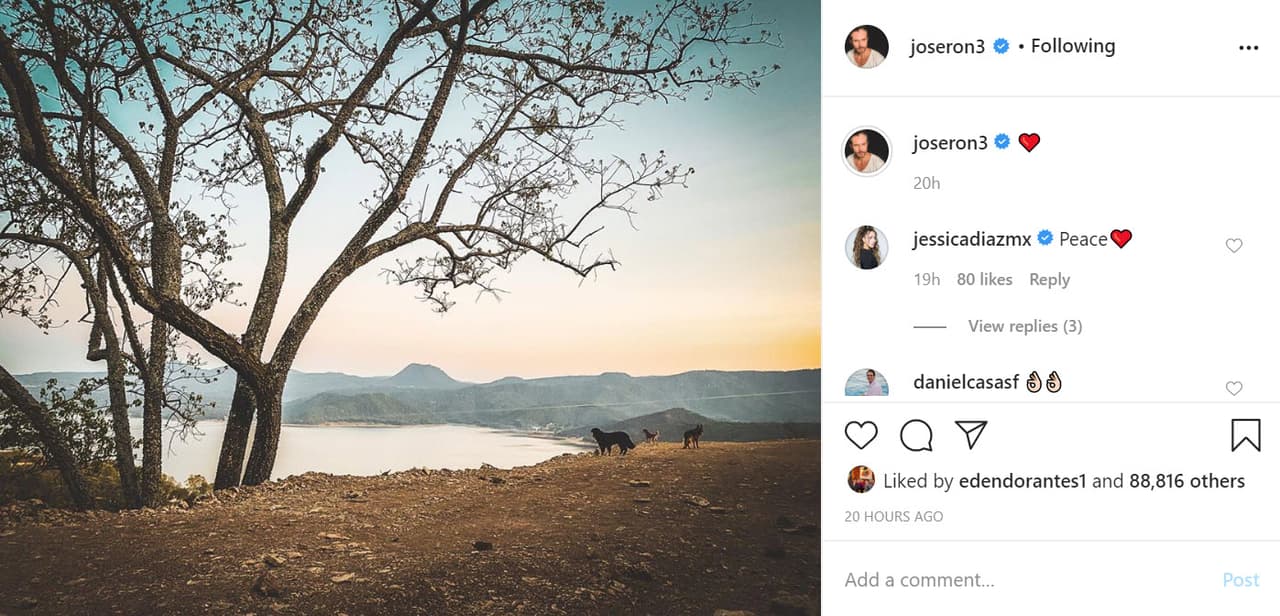The image size is (1280, 616).
Task: Click Reply under jessicadiazmx's comment
Action: (x=1049, y=280)
